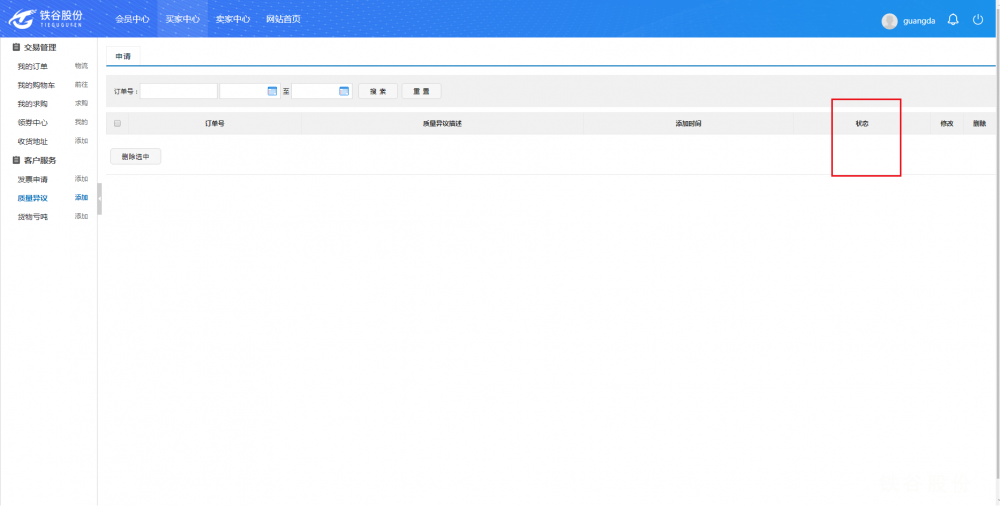Viewport: 1000px width, 506px height.
Task: Toggle the select-all checkbox in table header
Action: pos(117,123)
